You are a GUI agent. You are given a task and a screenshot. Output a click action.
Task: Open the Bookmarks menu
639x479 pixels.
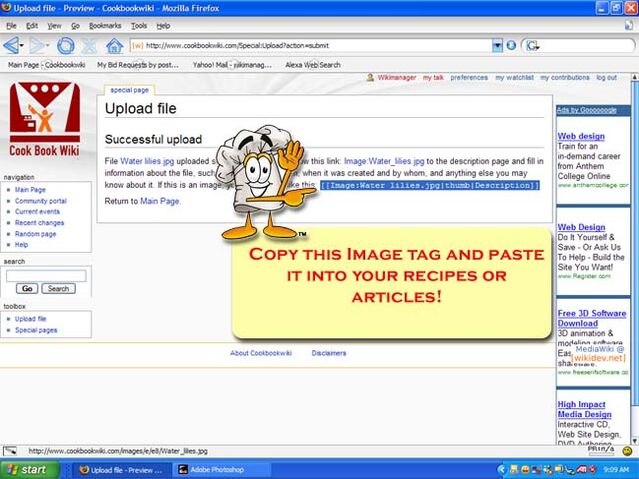click(x=105, y=26)
